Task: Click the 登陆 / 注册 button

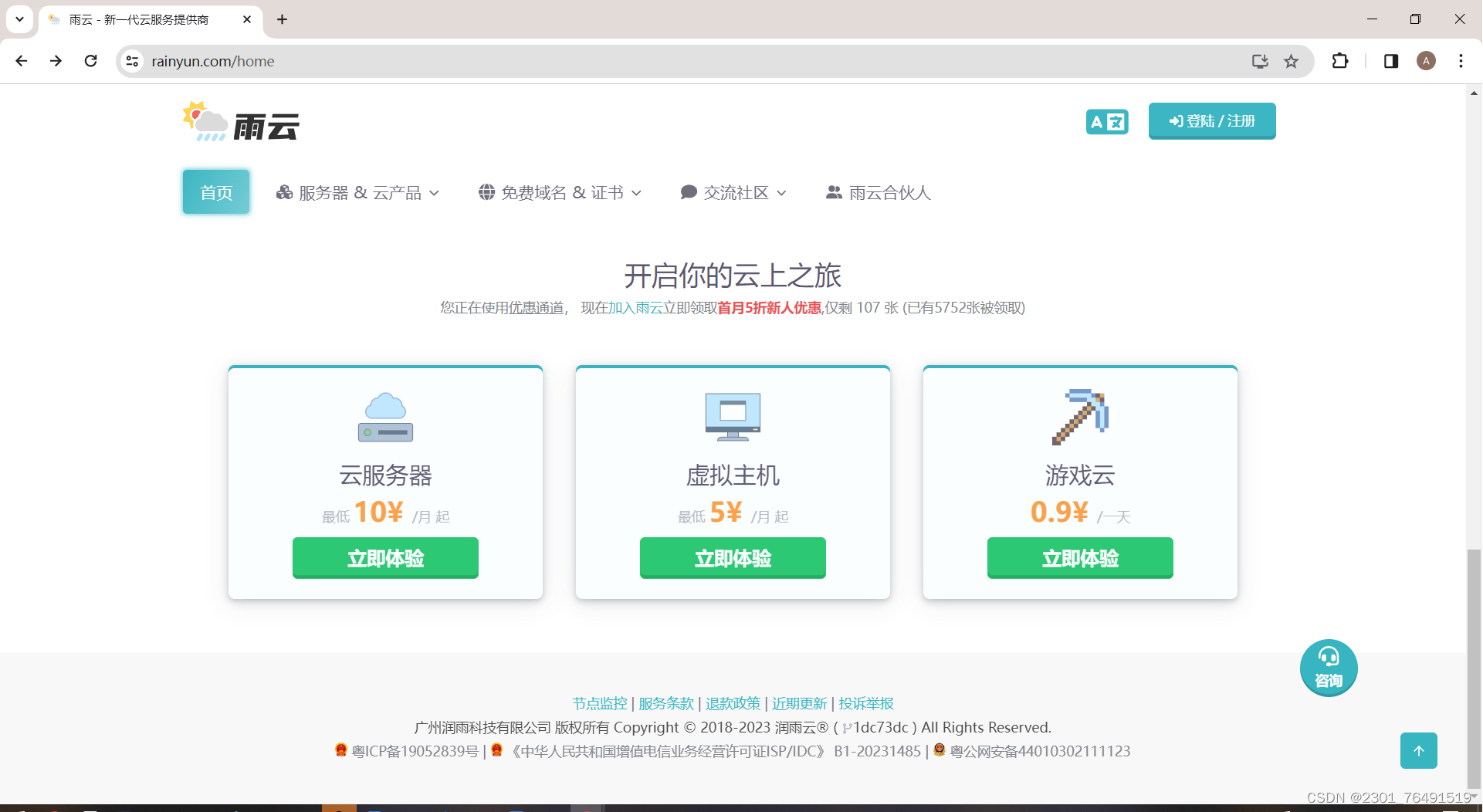Action: 1212,121
